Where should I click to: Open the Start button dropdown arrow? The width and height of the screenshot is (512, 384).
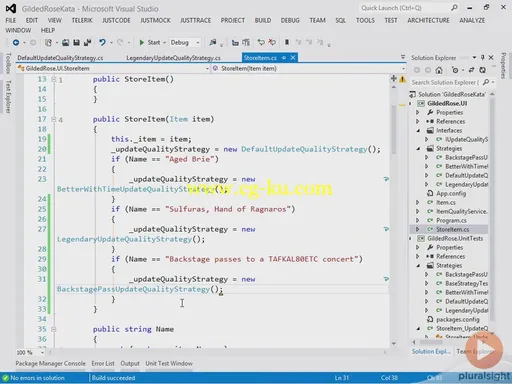coord(164,43)
